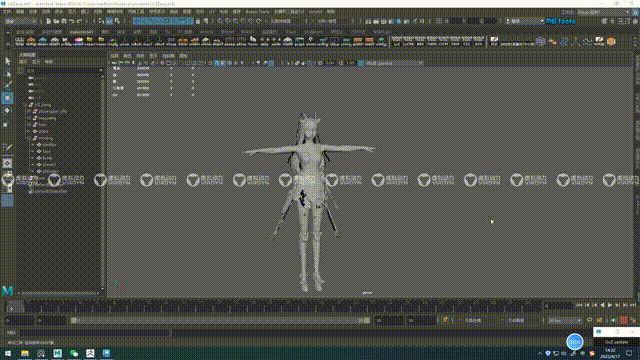Viewport: 640px width, 360px height.
Task: Toggle select by object type mode
Action: [x=109, y=21]
